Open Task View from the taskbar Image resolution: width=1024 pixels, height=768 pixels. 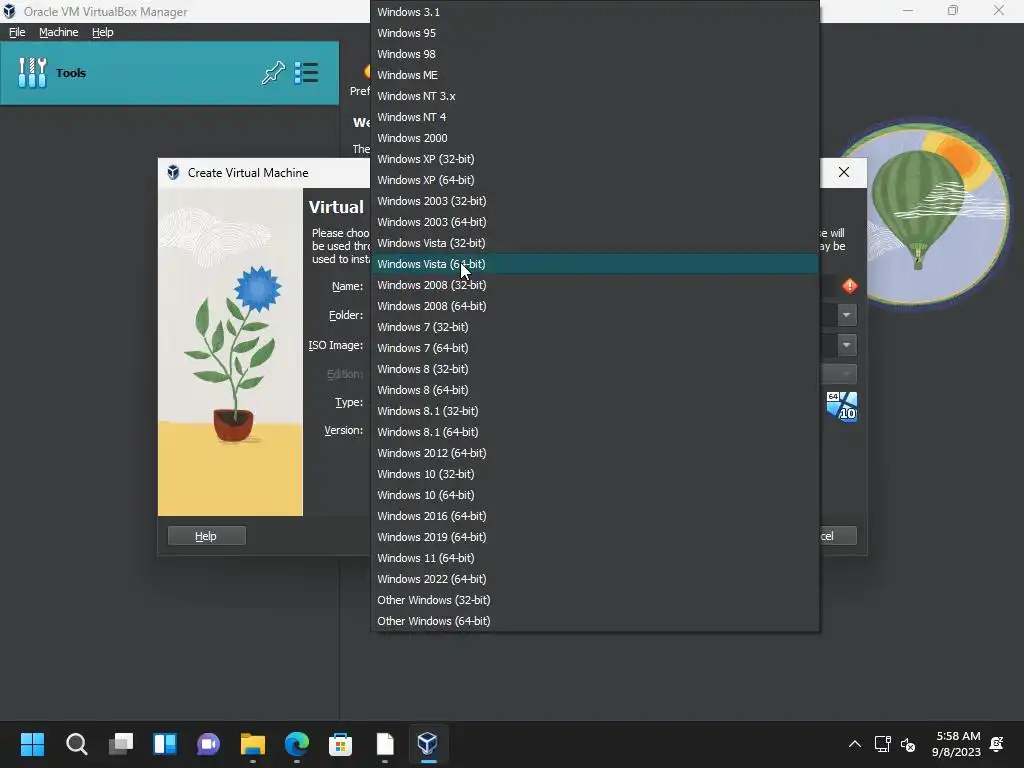121,744
